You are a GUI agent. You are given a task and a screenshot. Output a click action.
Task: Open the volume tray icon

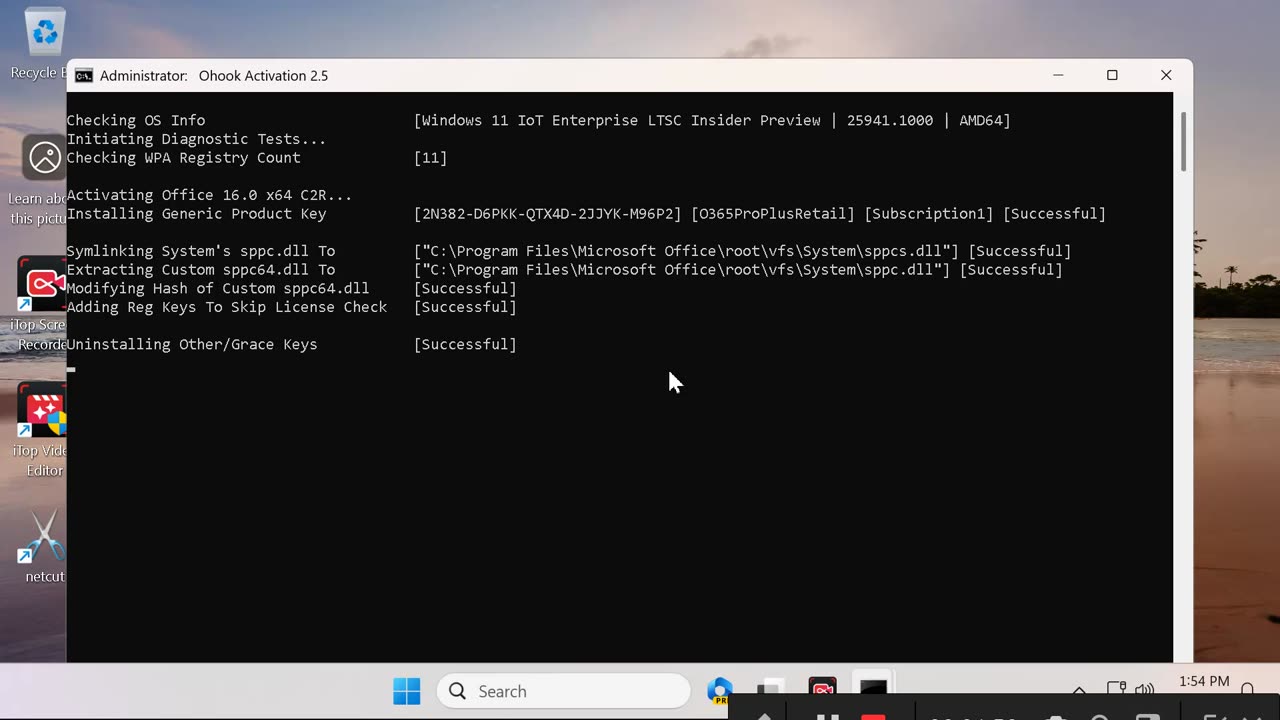[1144, 689]
